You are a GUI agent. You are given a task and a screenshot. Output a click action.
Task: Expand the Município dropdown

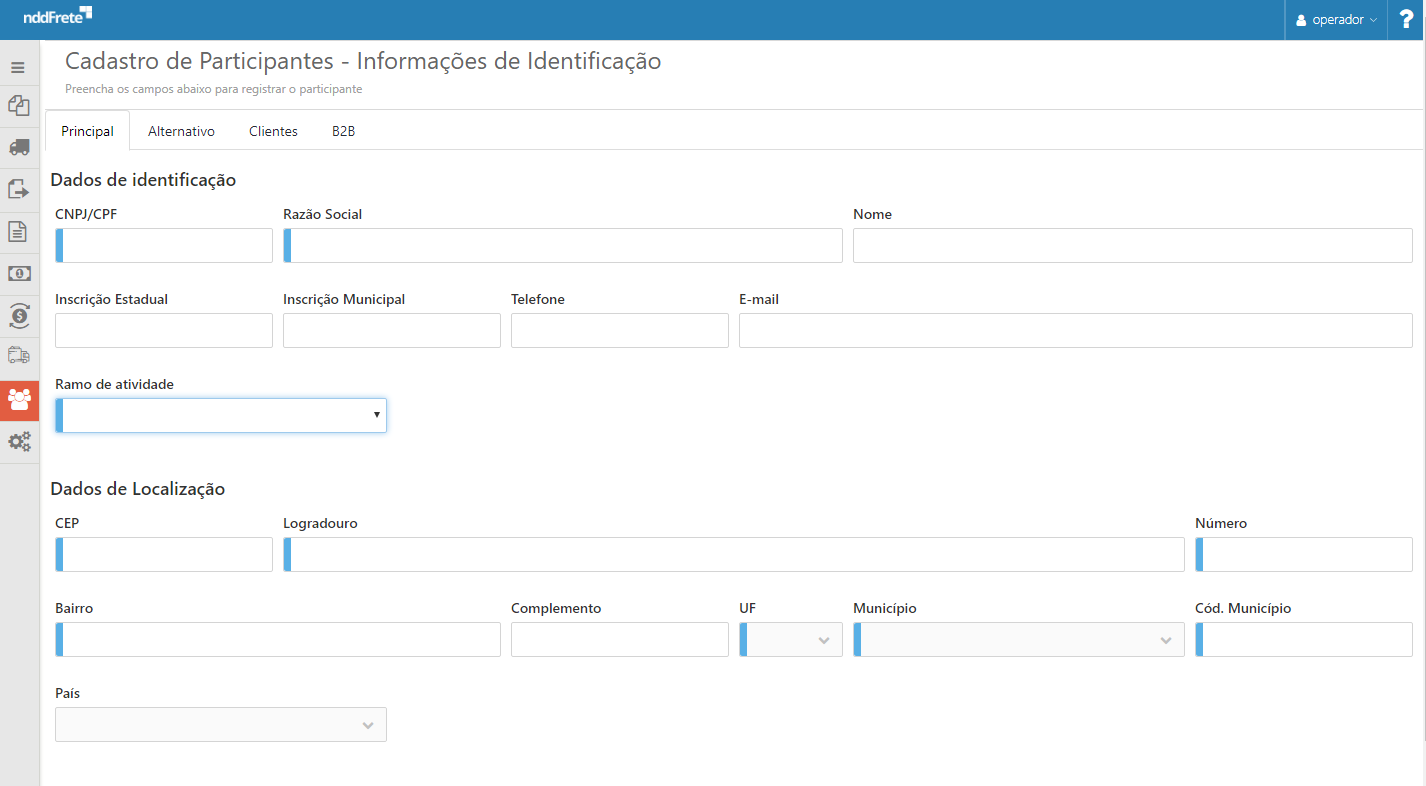click(x=1018, y=640)
